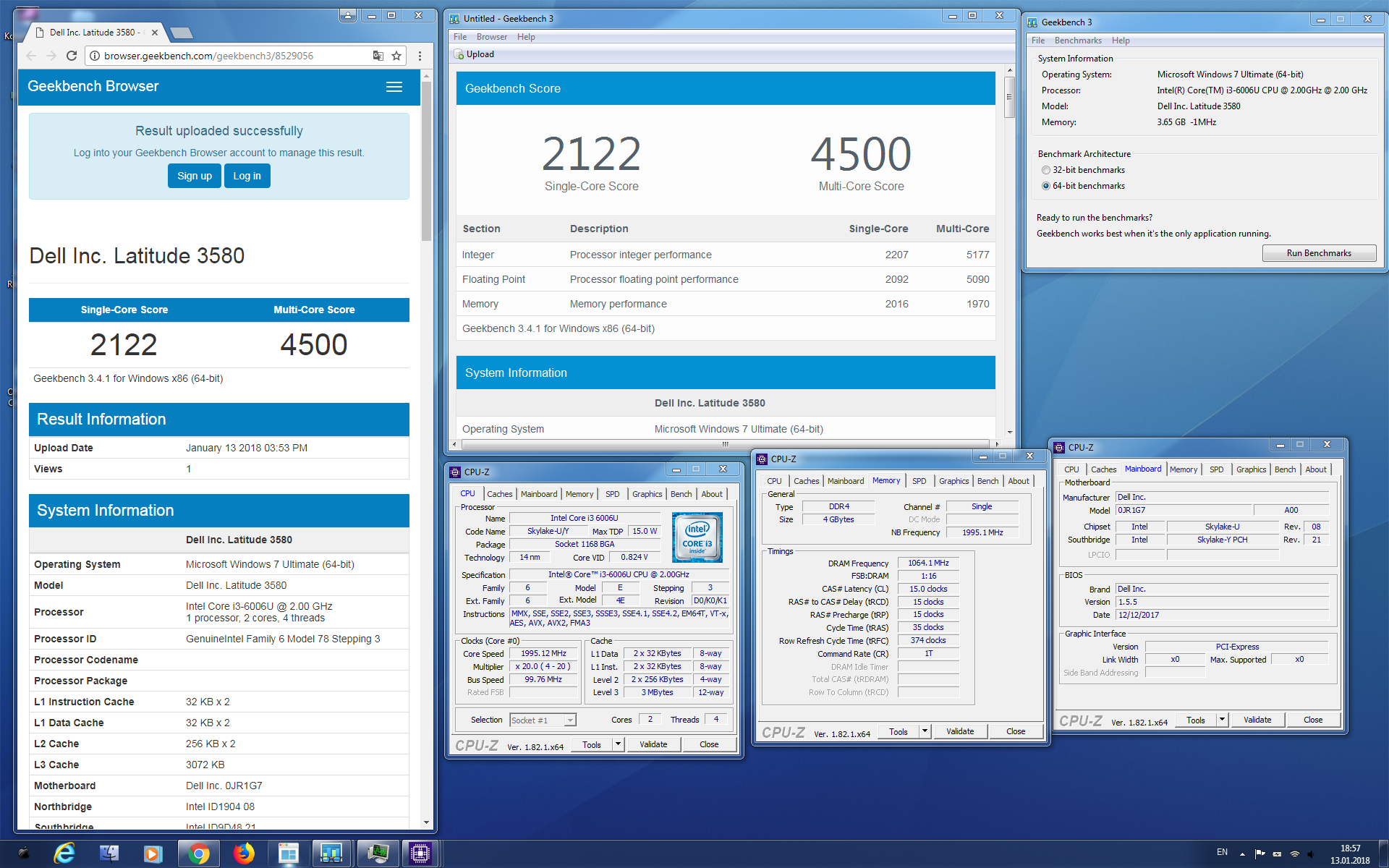Switch to Memory tab in Mainboard tab window
Viewport: 1389px width, 868px height.
pyautogui.click(x=1184, y=469)
